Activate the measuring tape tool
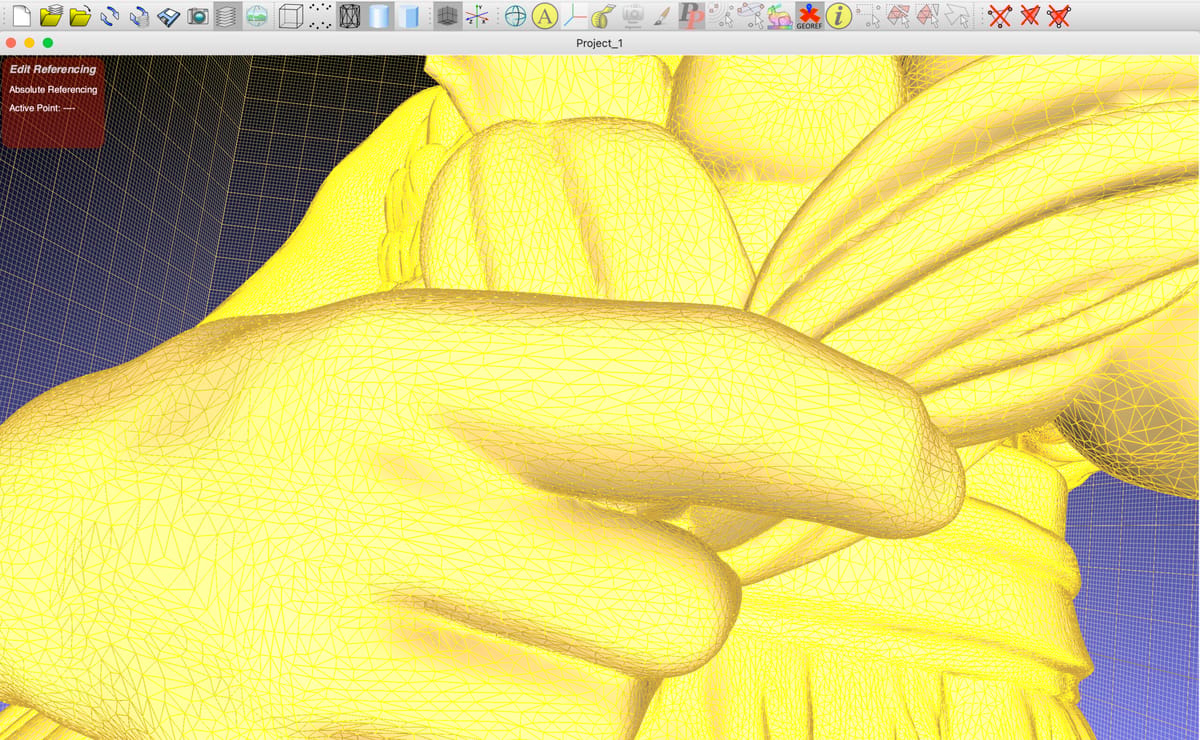 pos(603,15)
